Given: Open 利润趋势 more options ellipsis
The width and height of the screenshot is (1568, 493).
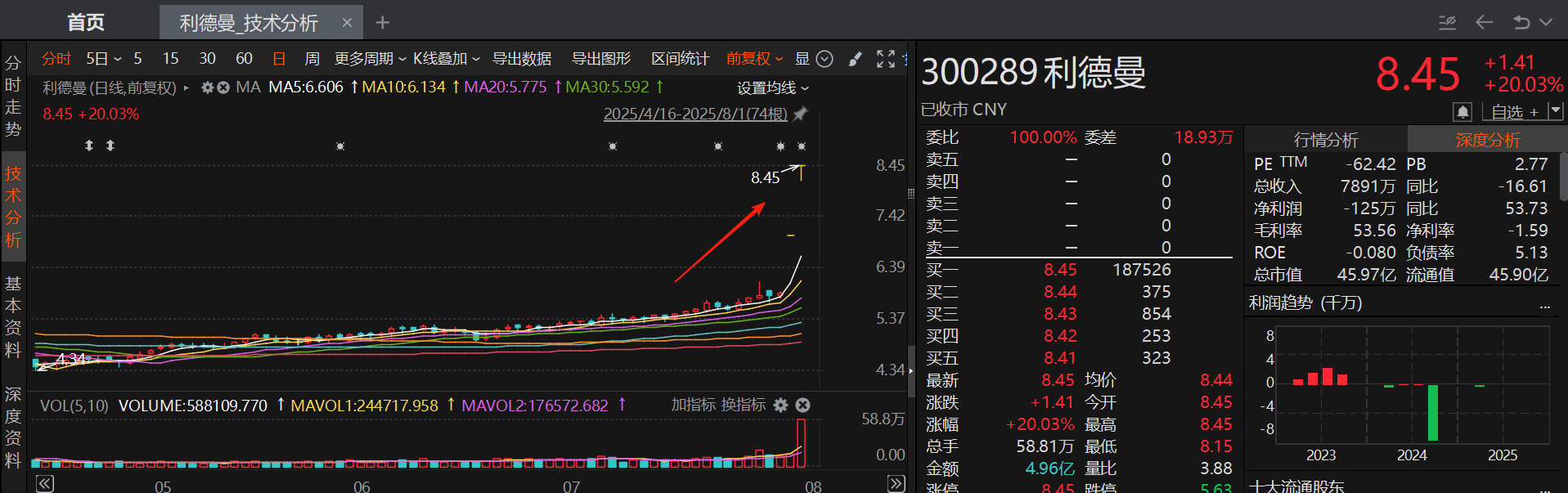Looking at the screenshot, I should tap(1545, 307).
